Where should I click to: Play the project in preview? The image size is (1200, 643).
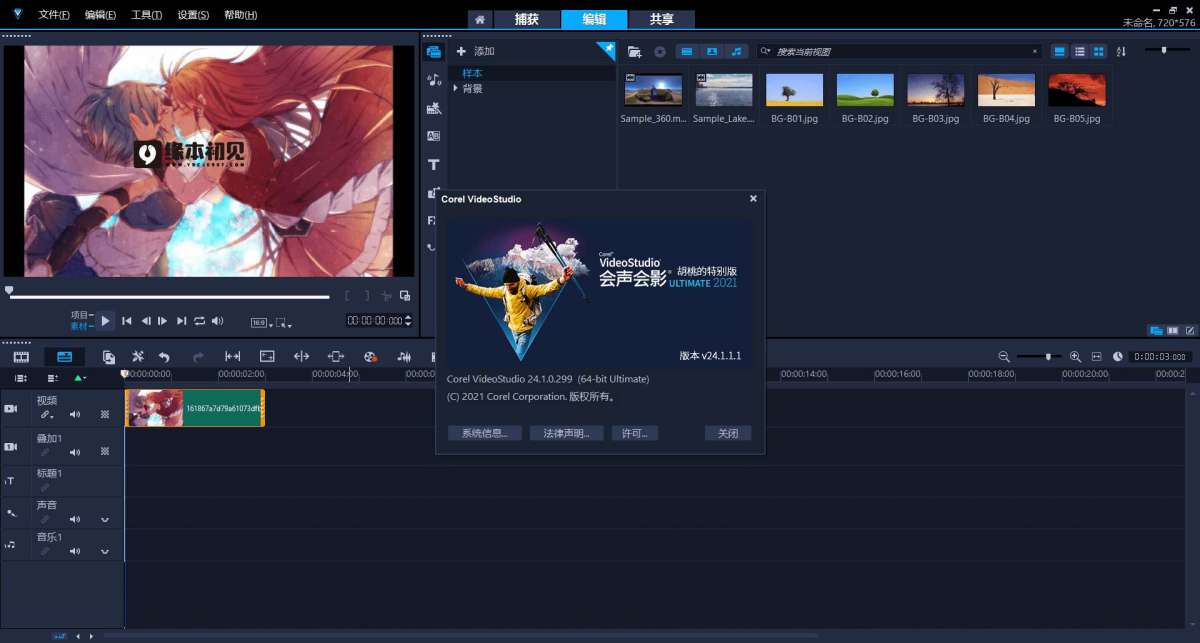(x=105, y=321)
